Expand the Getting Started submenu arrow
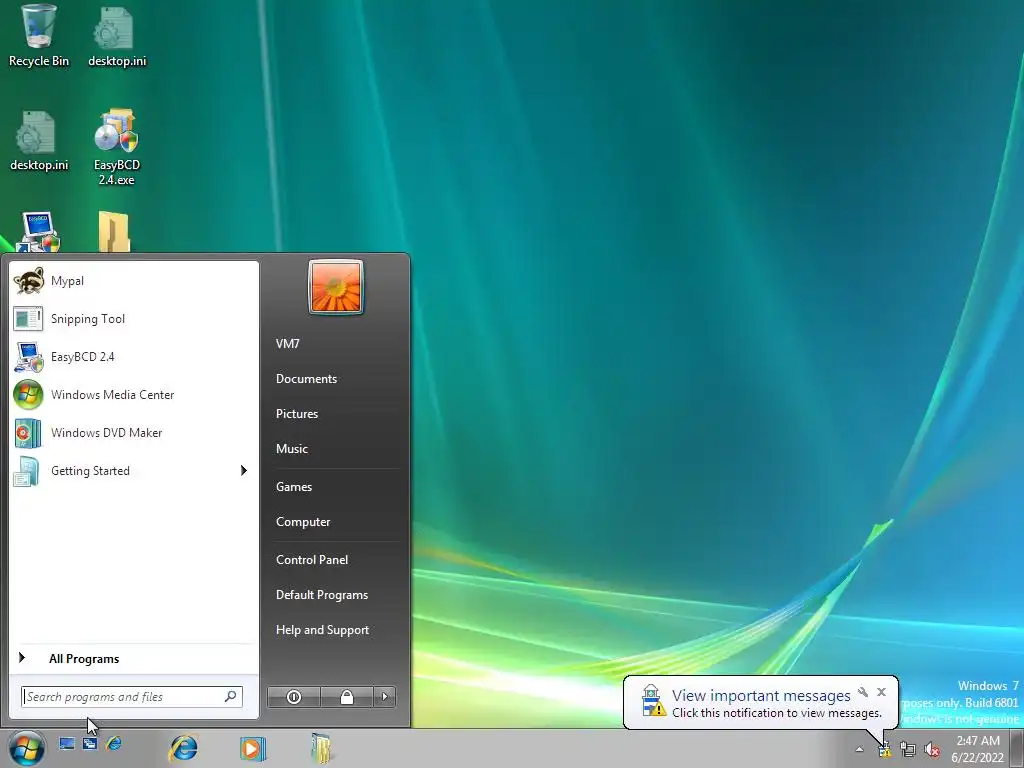This screenshot has height=768, width=1024. tap(244, 470)
